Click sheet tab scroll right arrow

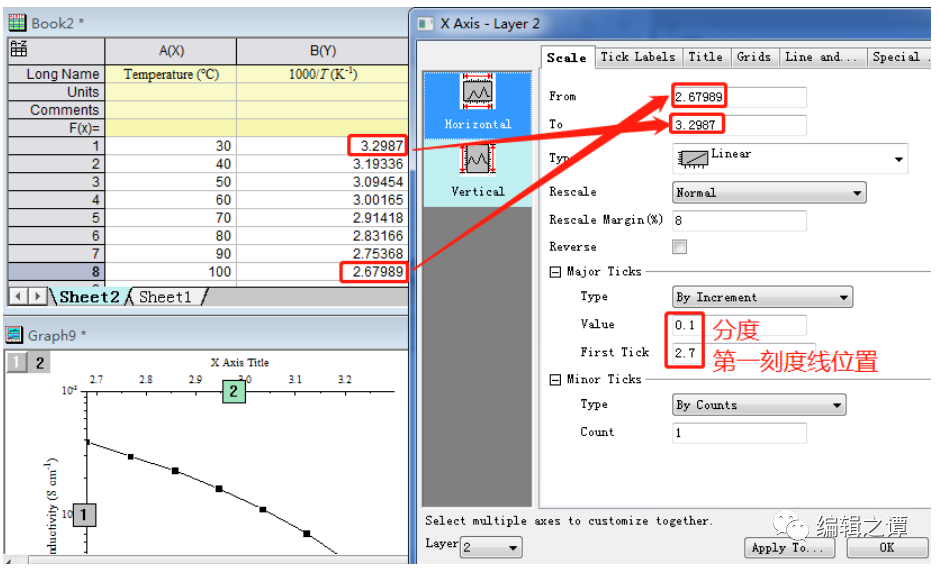click(37, 296)
